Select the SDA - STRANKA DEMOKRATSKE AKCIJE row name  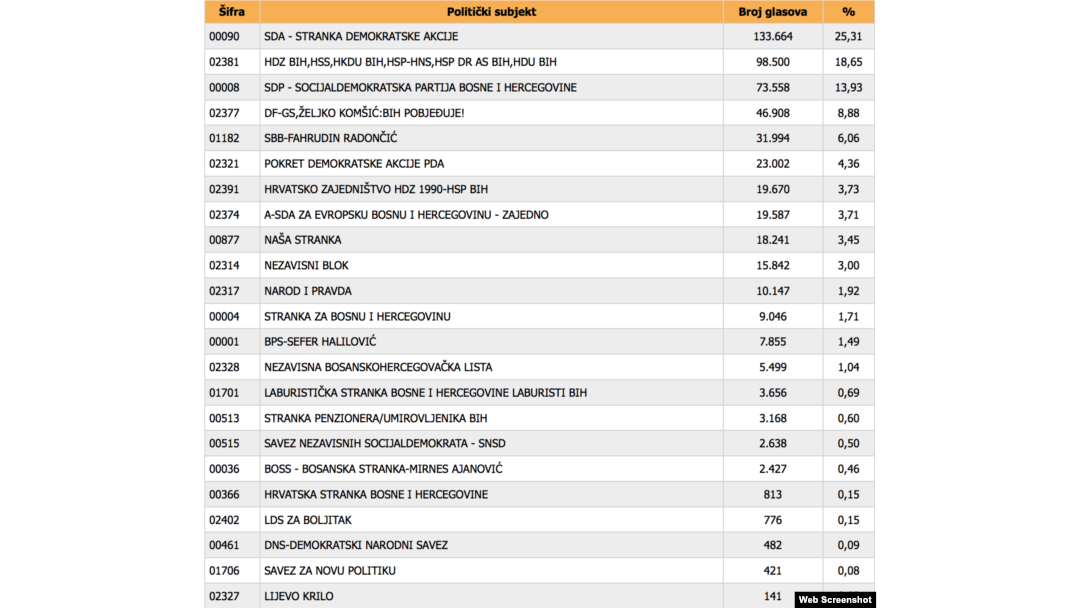point(361,36)
